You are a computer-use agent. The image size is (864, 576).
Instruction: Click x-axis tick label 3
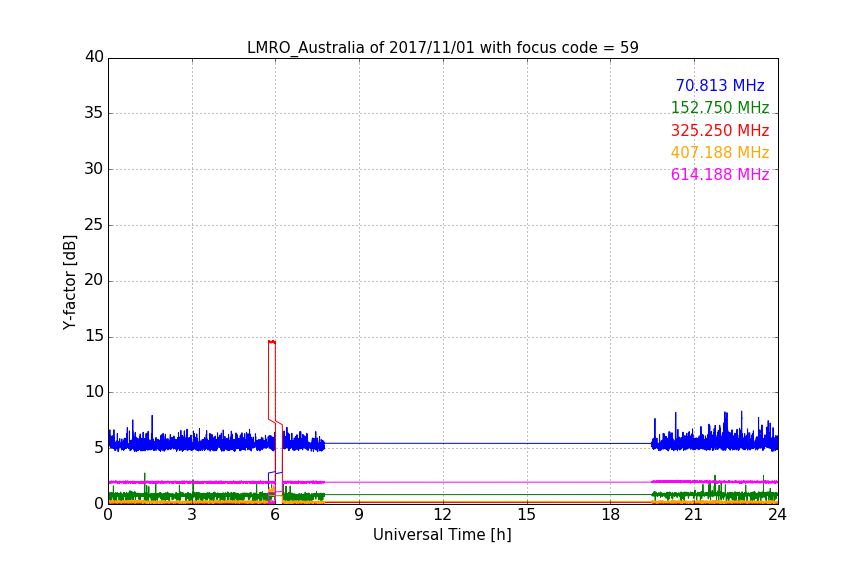coord(192,515)
